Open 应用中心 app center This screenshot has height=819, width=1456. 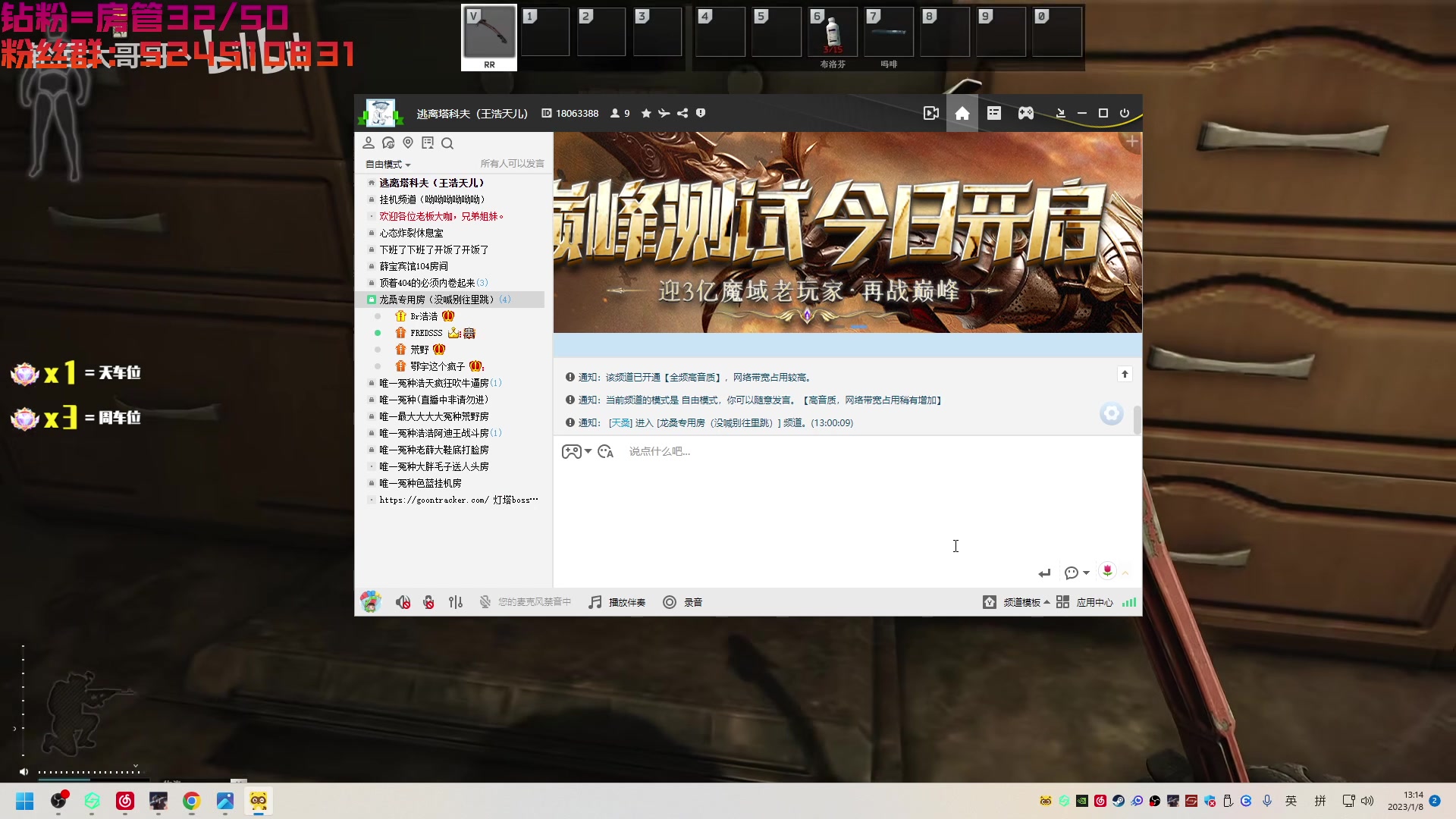1084,602
